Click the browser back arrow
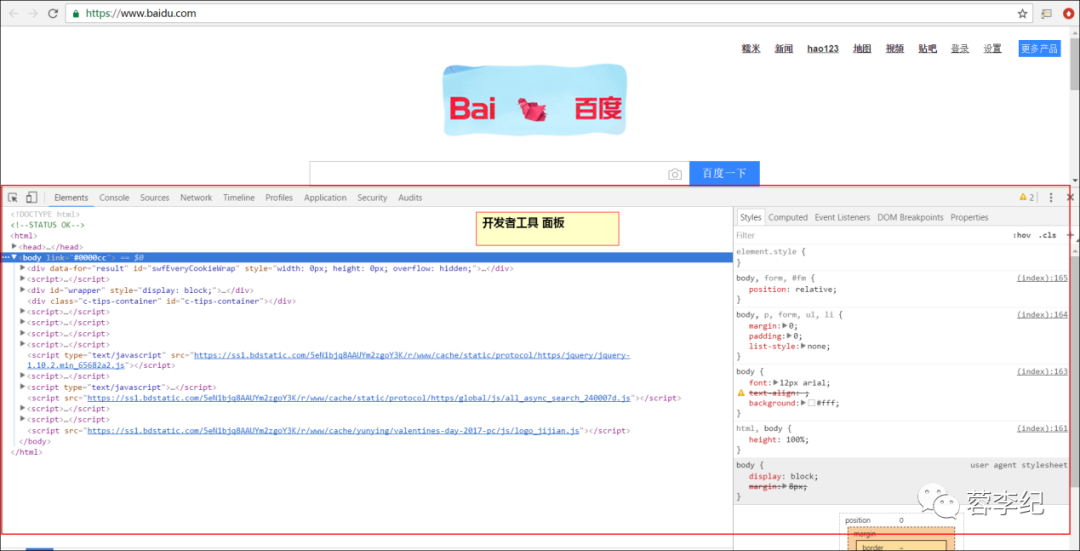This screenshot has height=551, width=1080. click(x=13, y=13)
